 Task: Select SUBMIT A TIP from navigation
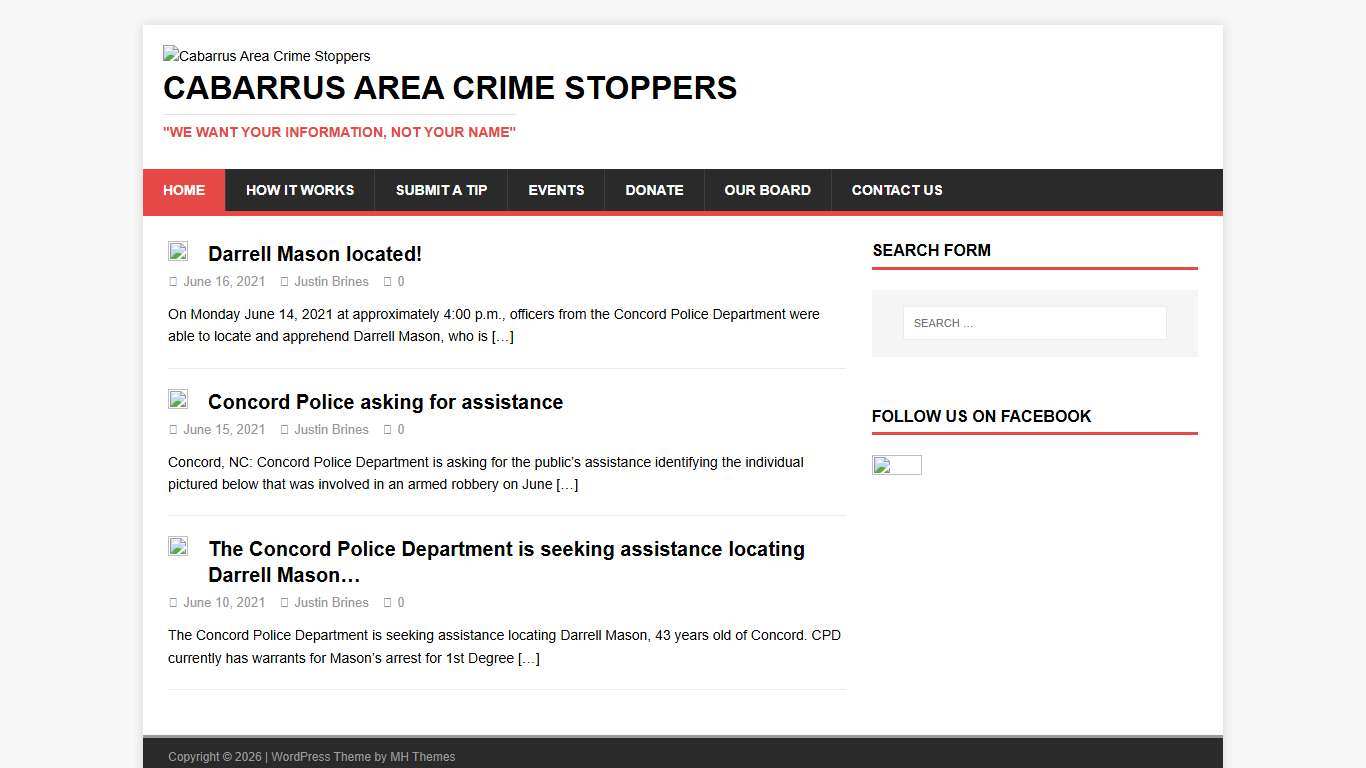441,190
